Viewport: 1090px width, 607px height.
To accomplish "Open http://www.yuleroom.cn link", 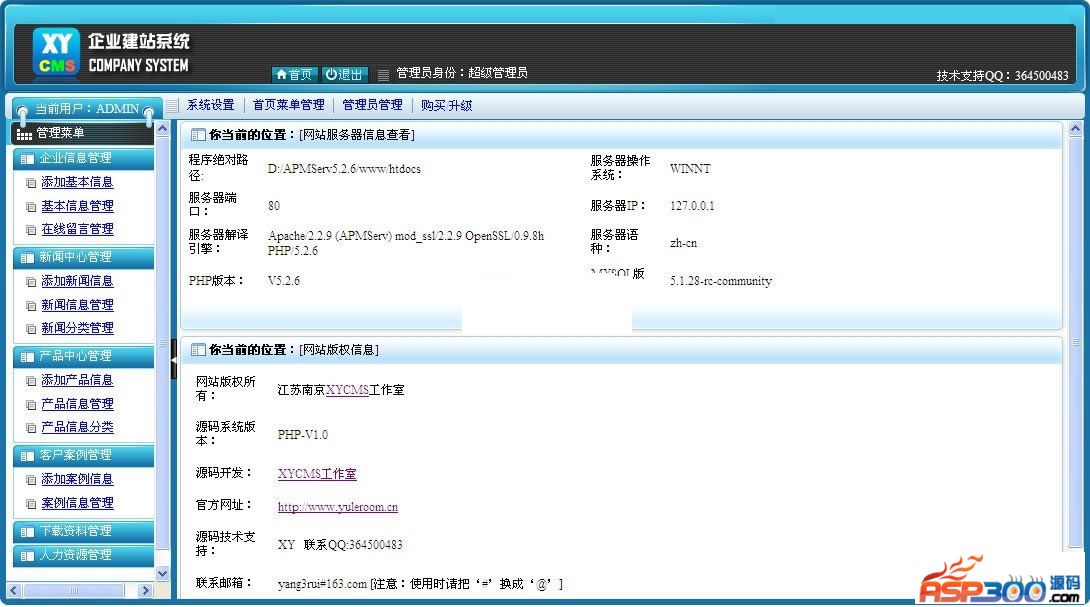I will click(x=338, y=507).
